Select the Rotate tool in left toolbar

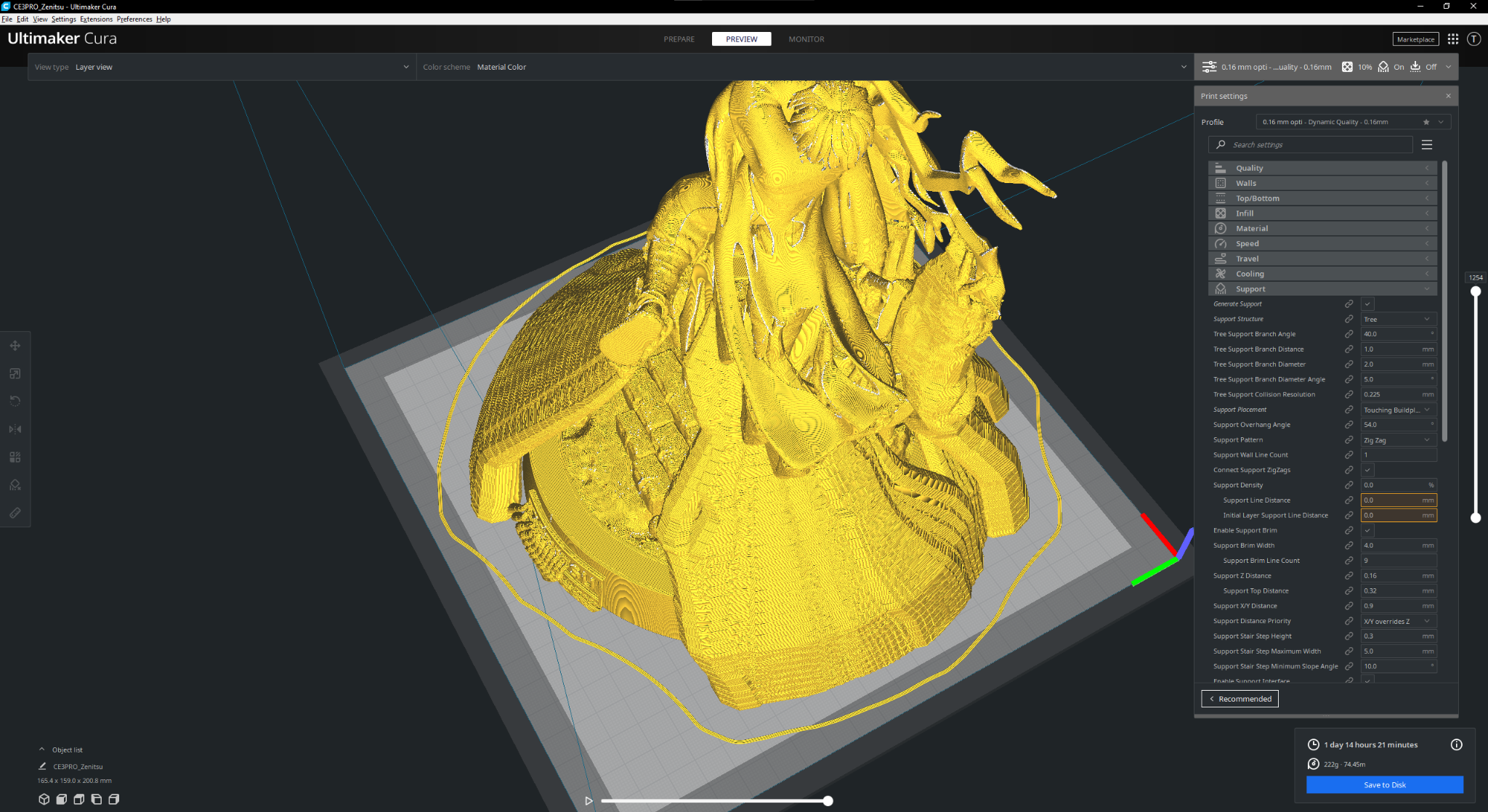pyautogui.click(x=15, y=401)
